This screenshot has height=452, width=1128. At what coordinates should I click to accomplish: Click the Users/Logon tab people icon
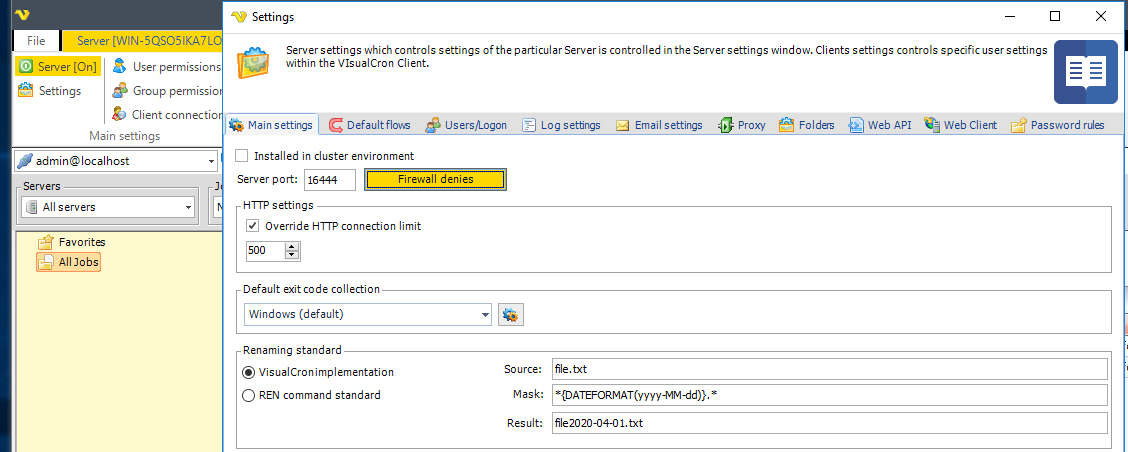click(432, 125)
